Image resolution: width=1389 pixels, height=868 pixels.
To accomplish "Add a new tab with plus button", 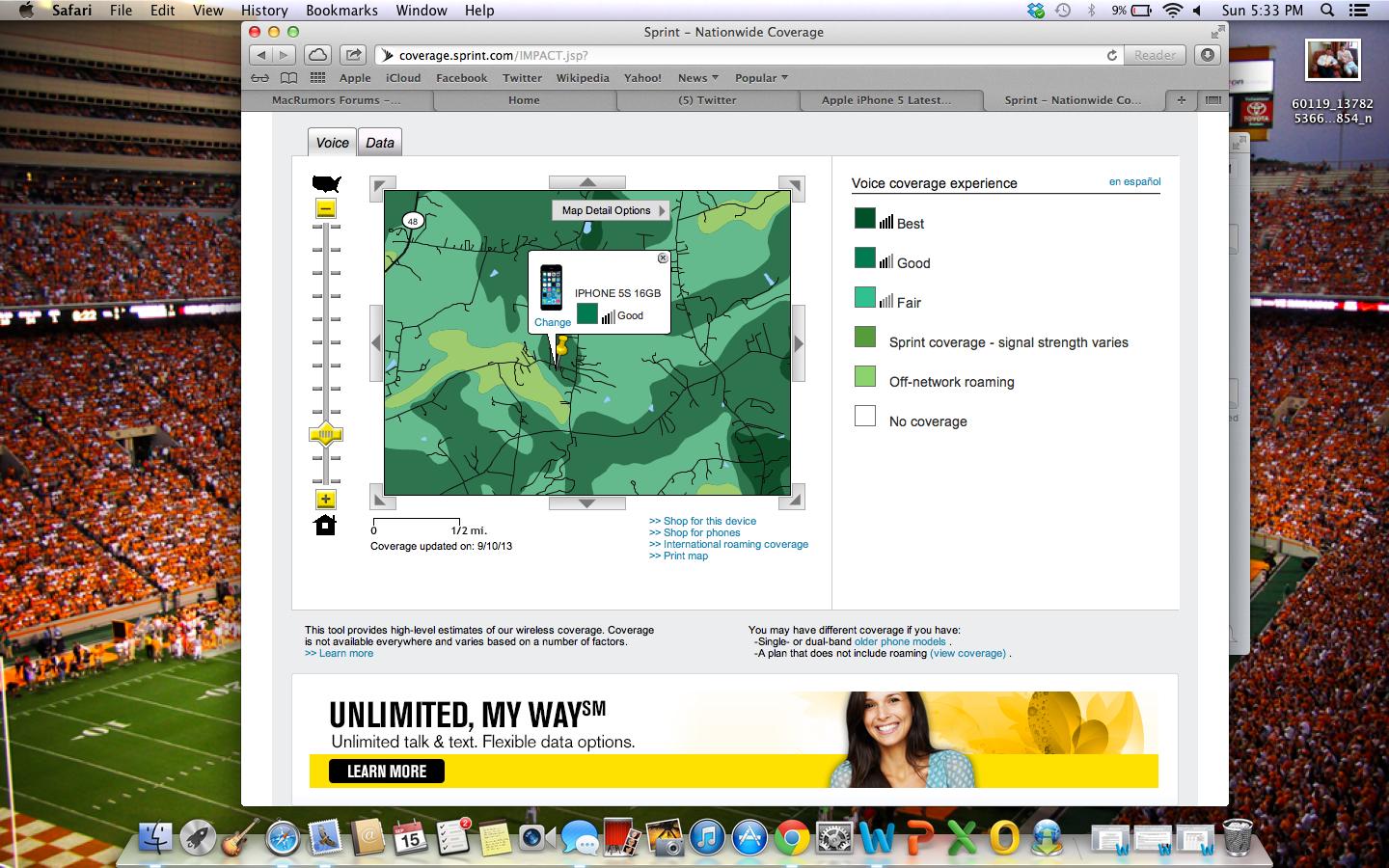I will point(1181,99).
